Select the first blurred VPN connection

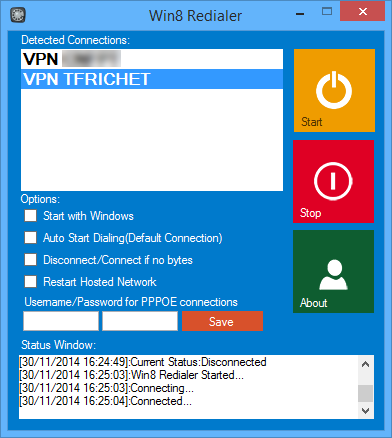tap(152, 59)
